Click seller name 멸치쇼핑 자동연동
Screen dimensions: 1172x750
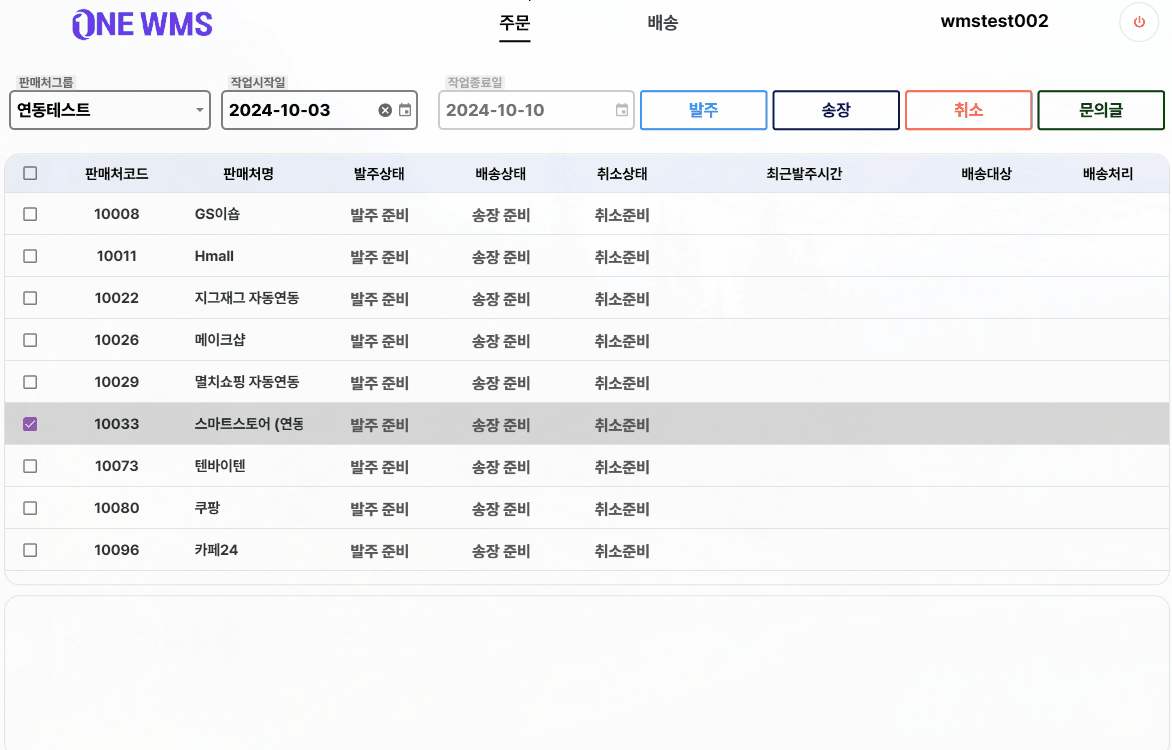[247, 381]
